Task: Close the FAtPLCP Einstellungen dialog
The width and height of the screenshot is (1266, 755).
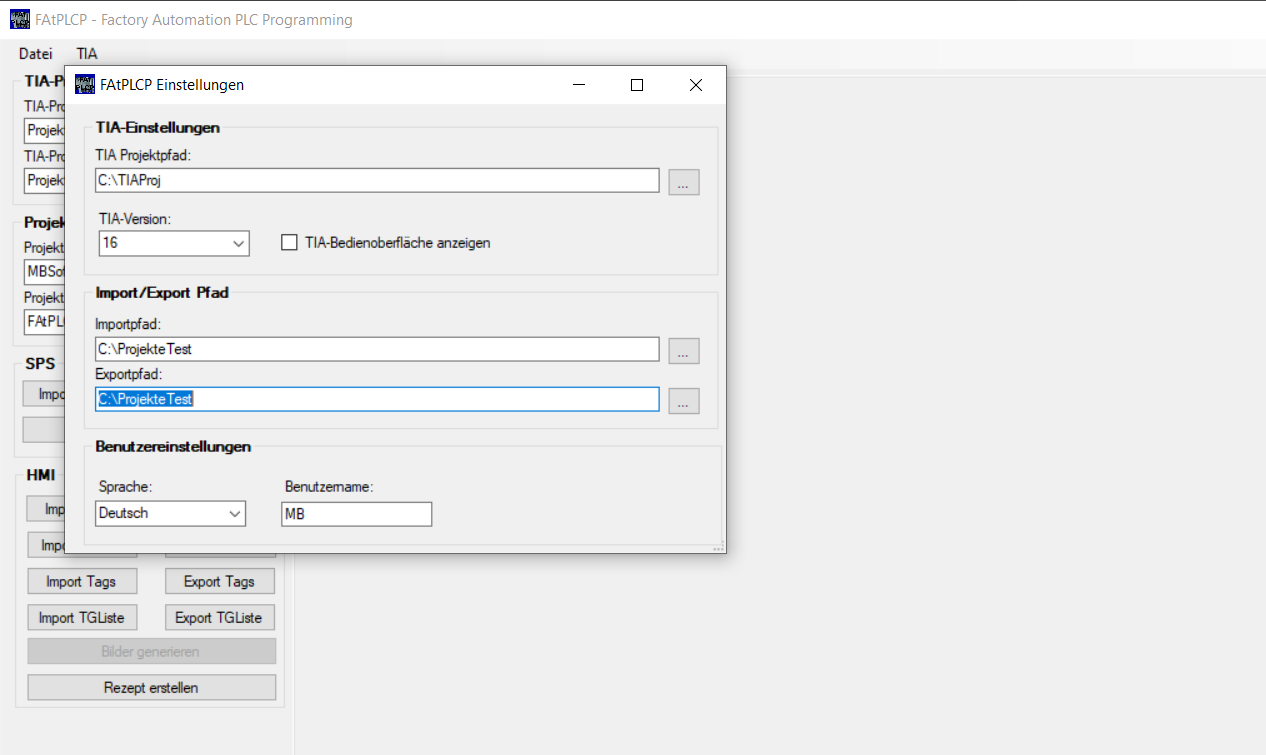Action: coord(696,85)
